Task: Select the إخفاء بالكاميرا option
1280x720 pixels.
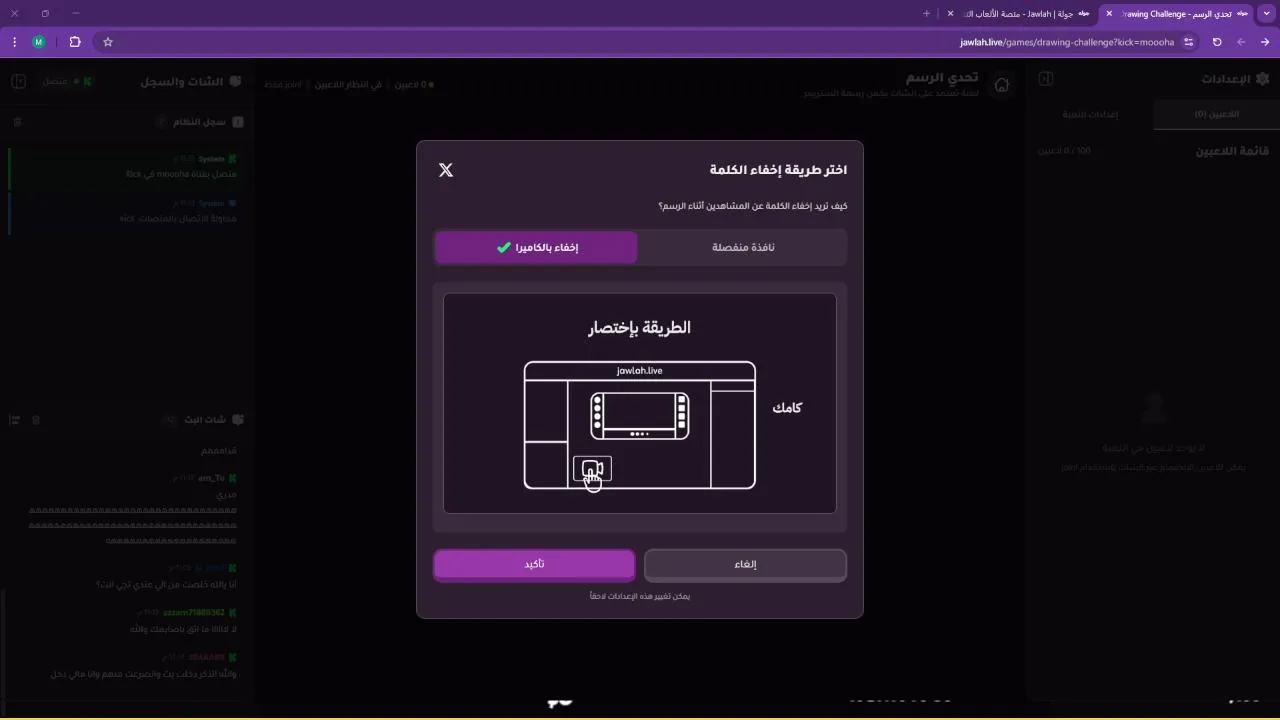Action: 536,247
